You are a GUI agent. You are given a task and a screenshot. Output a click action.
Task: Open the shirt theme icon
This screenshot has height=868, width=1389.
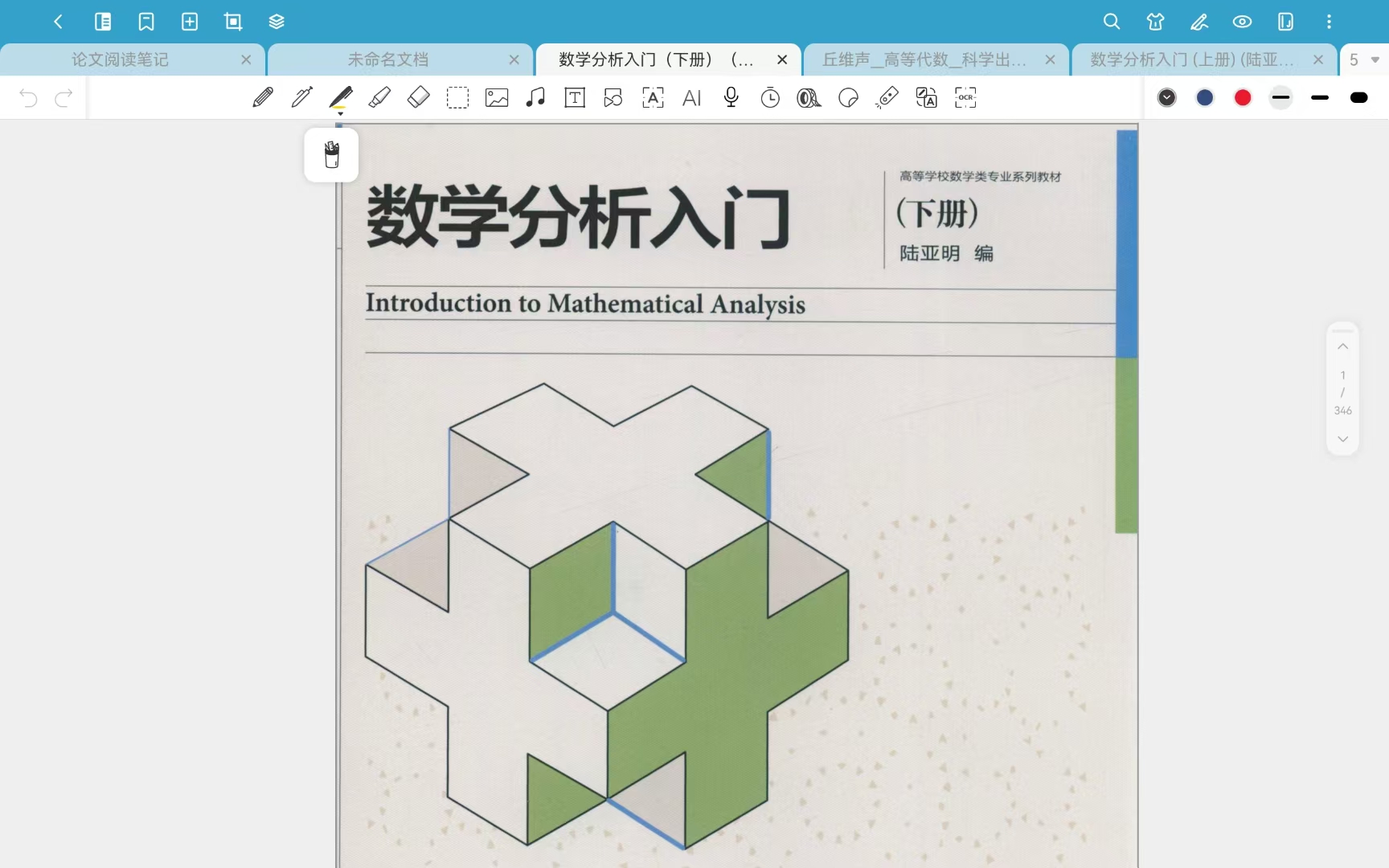click(x=1155, y=22)
